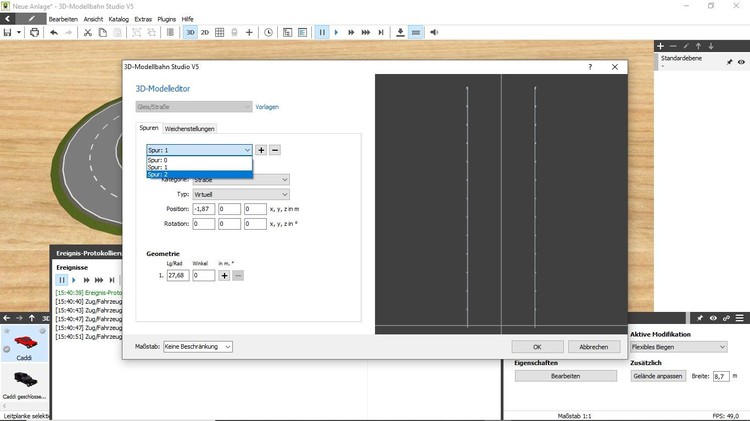The height and width of the screenshot is (421, 750).
Task: Pause the simulation playback
Action: [322, 32]
